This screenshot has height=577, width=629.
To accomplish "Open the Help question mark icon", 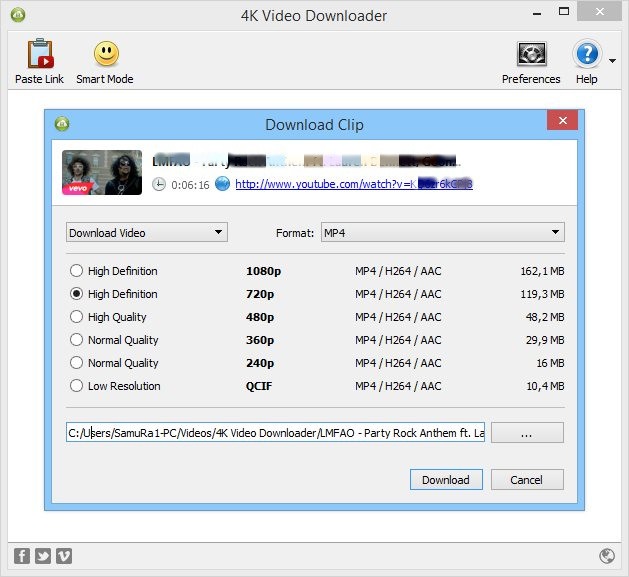I will pos(587,53).
